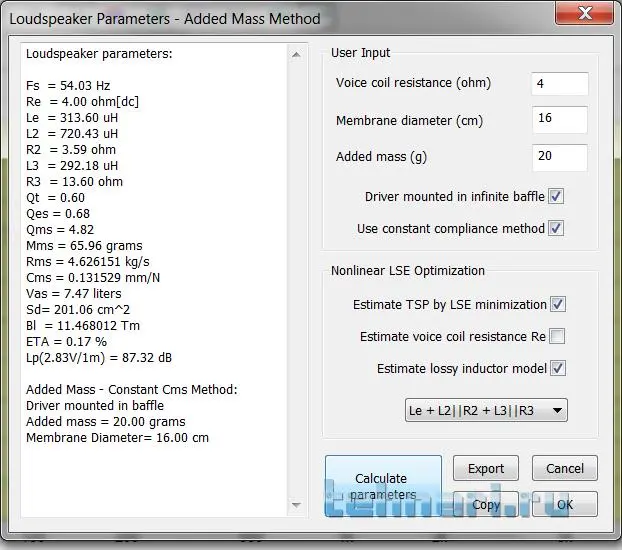Click the line 'Qt = 0.60'
Image resolution: width=622 pixels, height=550 pixels.
pos(56,198)
